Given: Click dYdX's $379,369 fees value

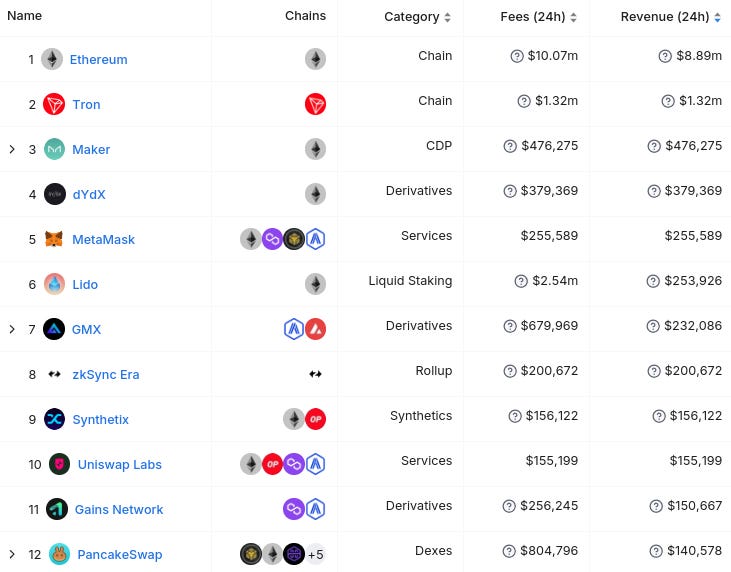Looking at the screenshot, I should pyautogui.click(x=549, y=191).
